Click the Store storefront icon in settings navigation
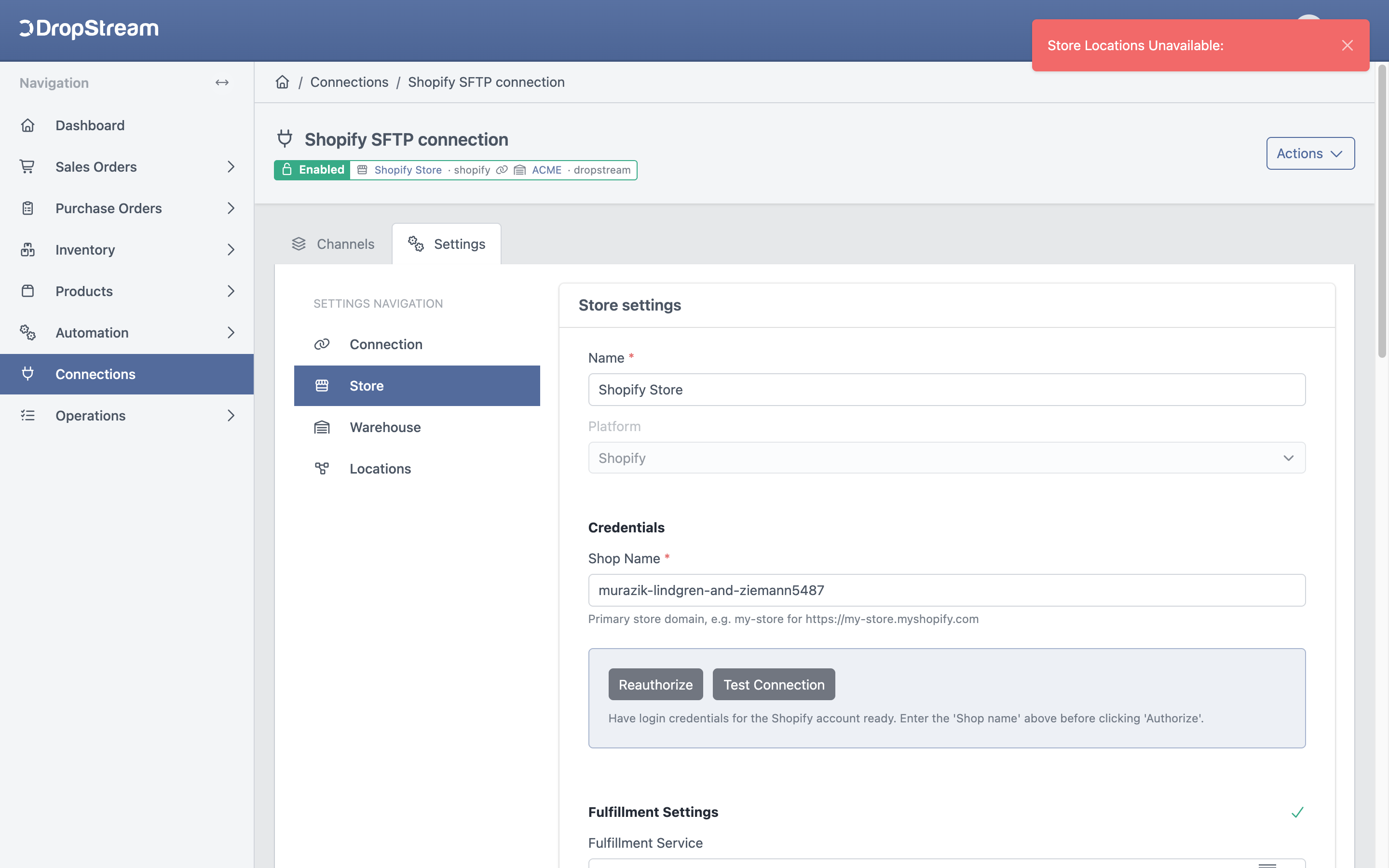Screen dimensions: 1389x868 [322, 385]
